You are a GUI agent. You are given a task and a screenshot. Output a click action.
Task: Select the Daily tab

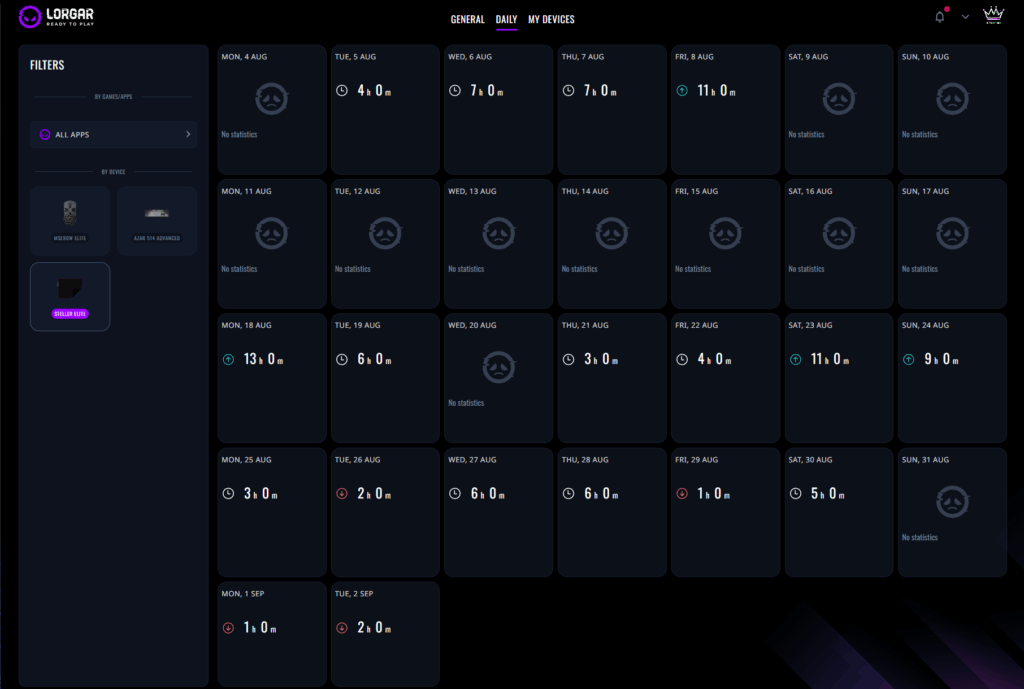tap(506, 19)
